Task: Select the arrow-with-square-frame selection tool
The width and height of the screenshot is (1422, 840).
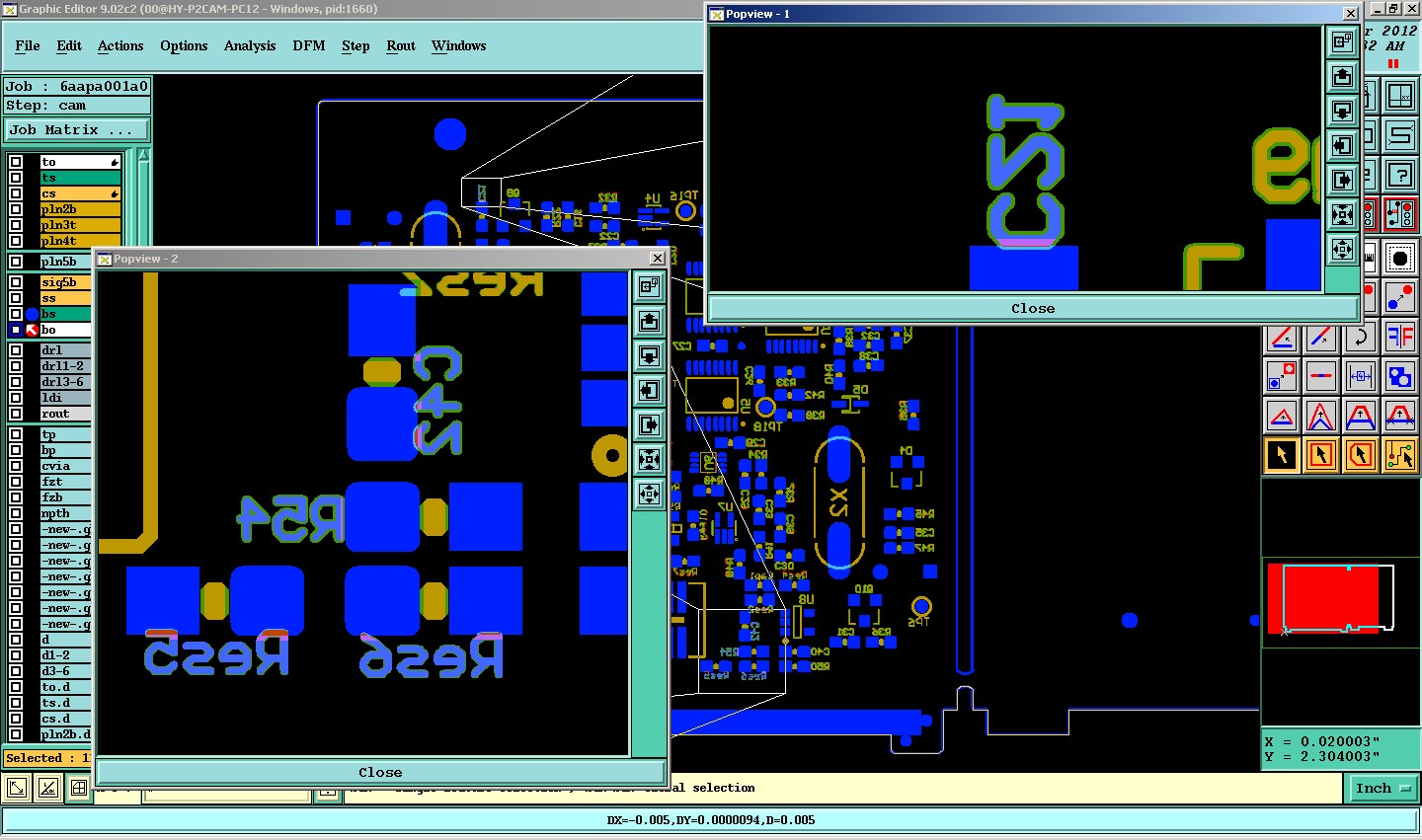Action: click(1321, 455)
